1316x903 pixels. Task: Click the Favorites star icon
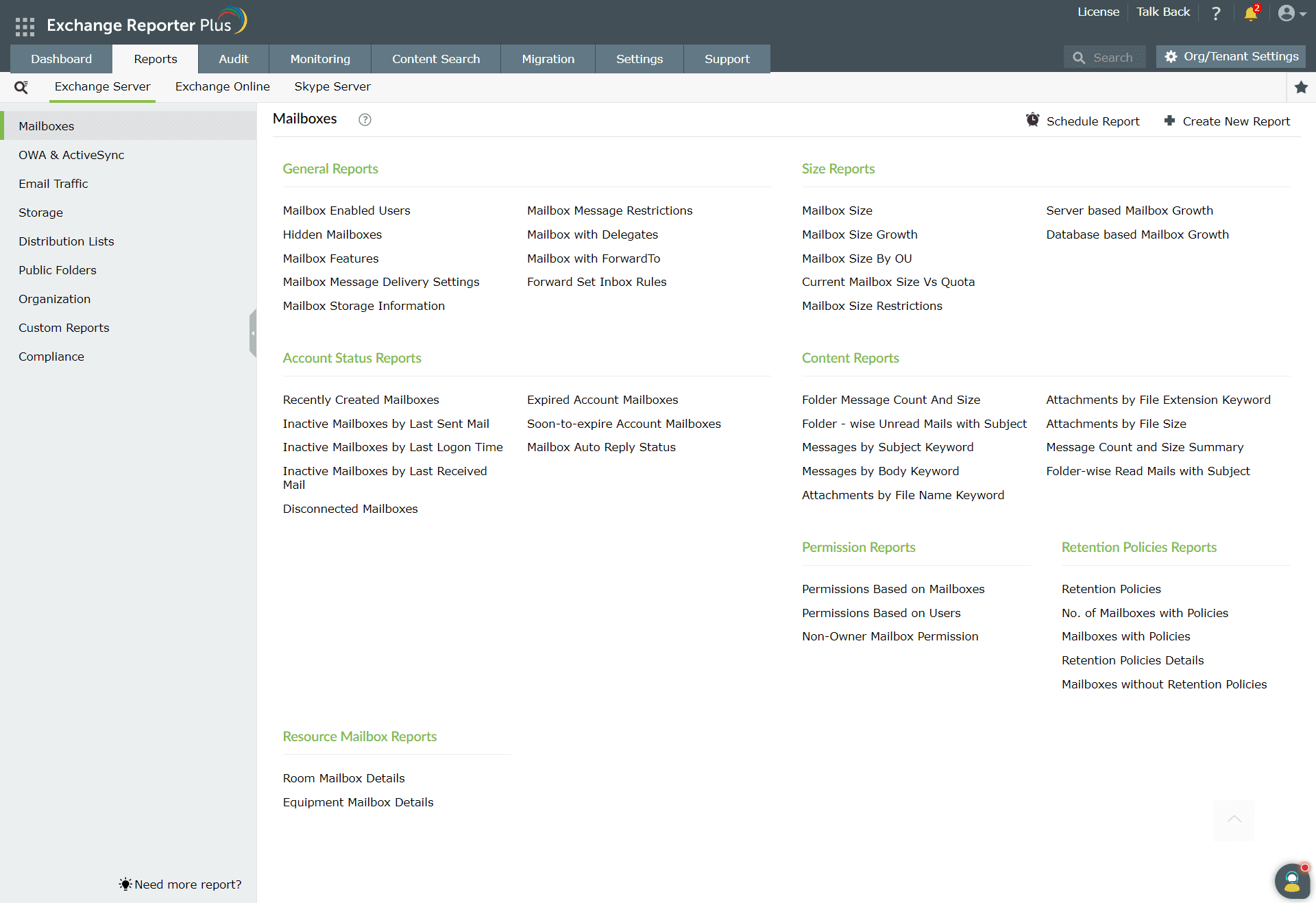(1302, 87)
